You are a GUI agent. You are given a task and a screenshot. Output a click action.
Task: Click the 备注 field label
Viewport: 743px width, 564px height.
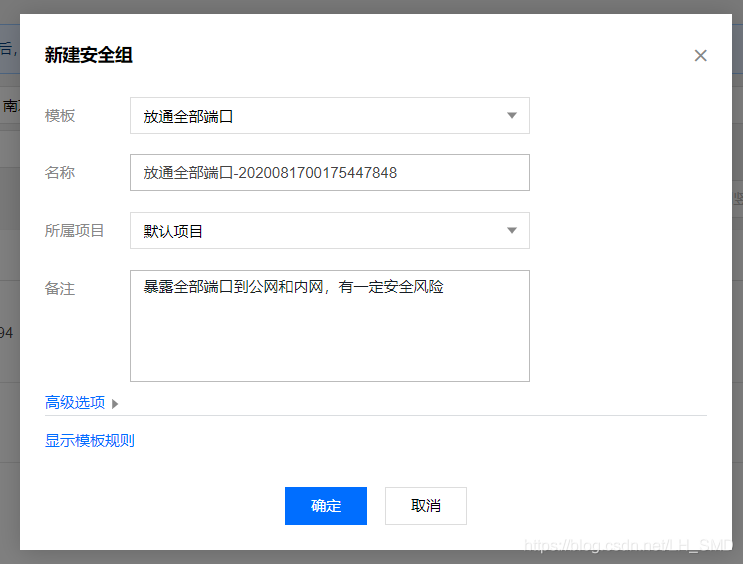[x=60, y=289]
